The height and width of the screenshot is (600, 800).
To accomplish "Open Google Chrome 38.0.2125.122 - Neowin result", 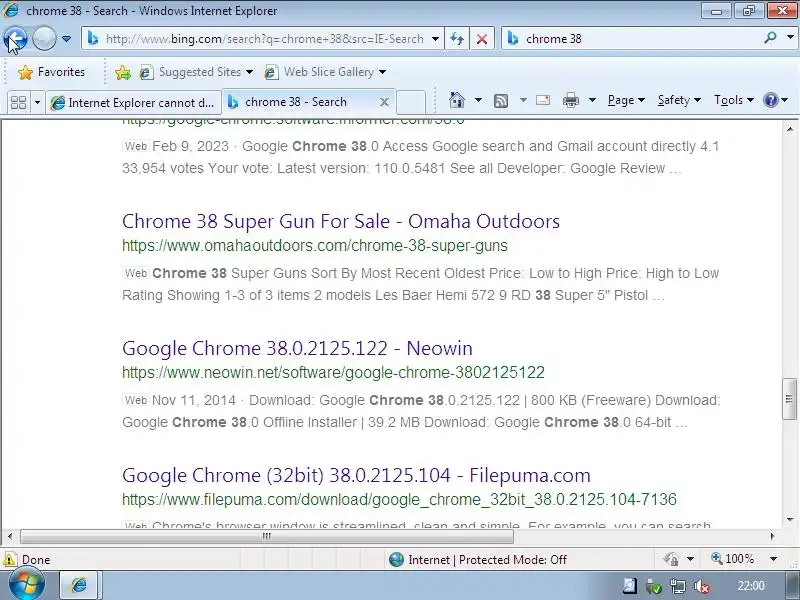I will [x=297, y=348].
